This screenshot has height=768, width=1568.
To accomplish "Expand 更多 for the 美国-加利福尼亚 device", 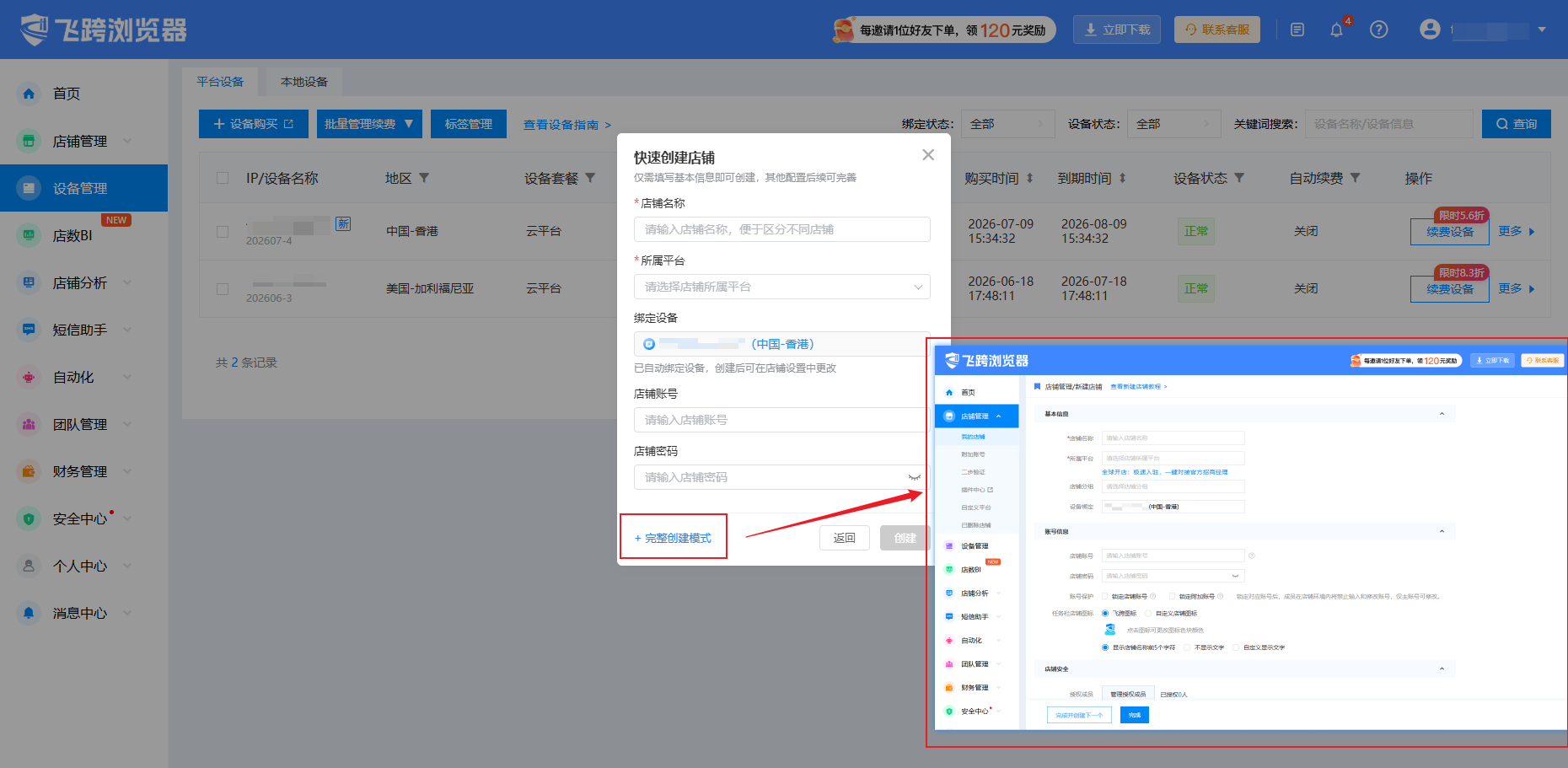I will coord(1517,288).
